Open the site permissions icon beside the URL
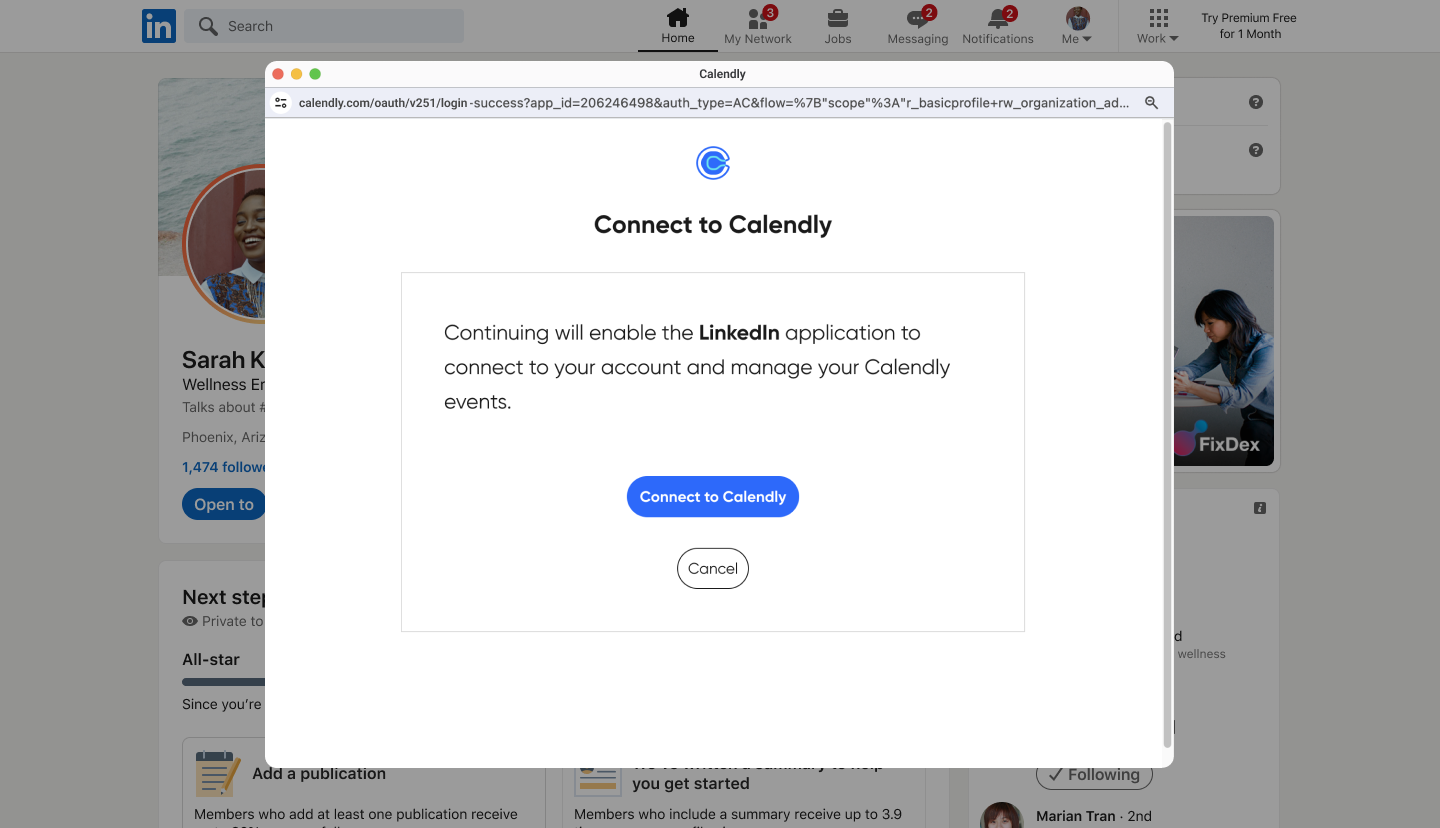The width and height of the screenshot is (1440, 828). click(281, 102)
